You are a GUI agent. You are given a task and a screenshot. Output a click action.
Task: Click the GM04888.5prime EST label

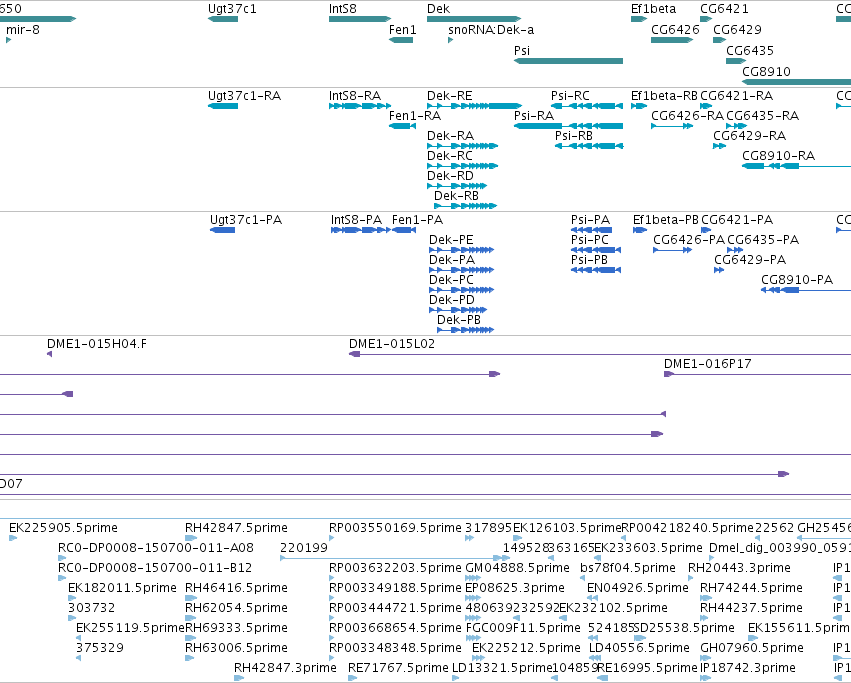(517, 568)
